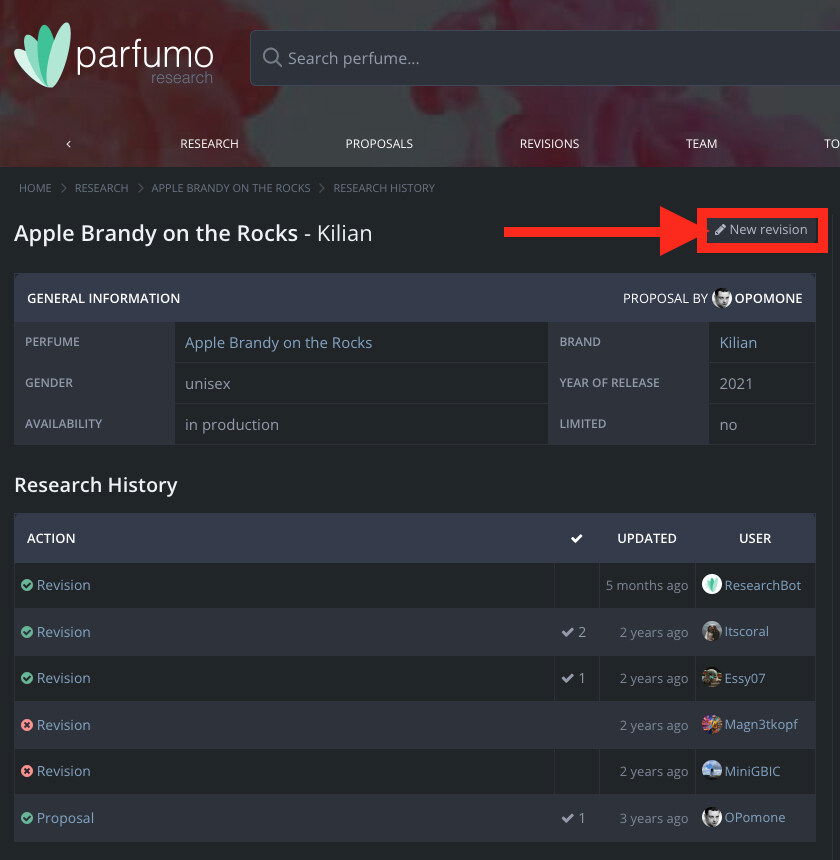Click OPomone's avatar beside Proposal by
This screenshot has height=860, width=840.
click(722, 298)
